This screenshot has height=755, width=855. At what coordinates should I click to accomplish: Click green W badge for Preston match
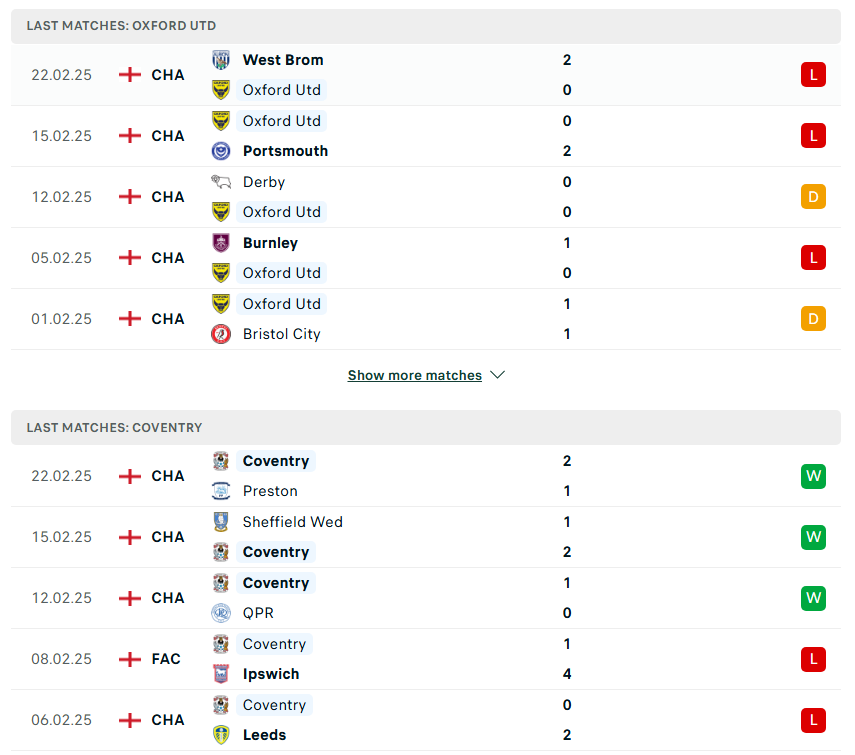tap(813, 476)
